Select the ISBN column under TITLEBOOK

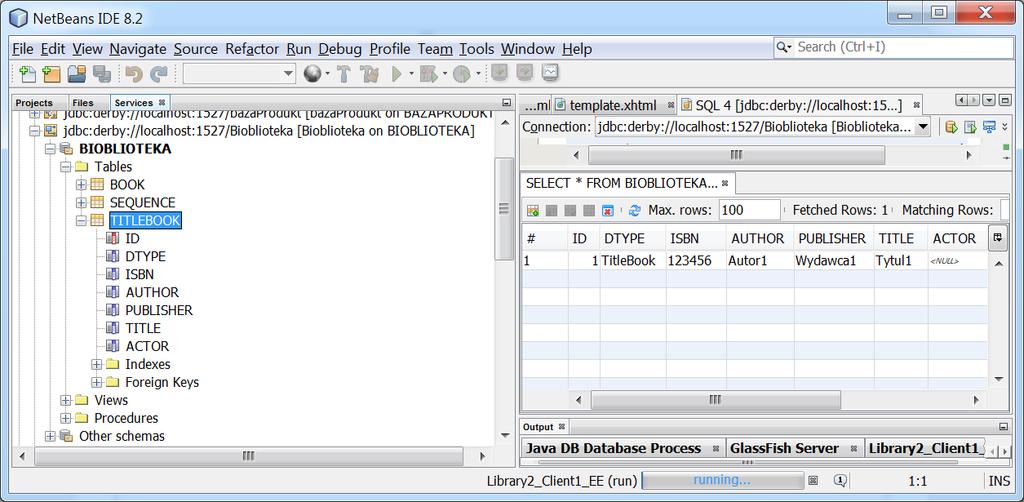[139, 274]
